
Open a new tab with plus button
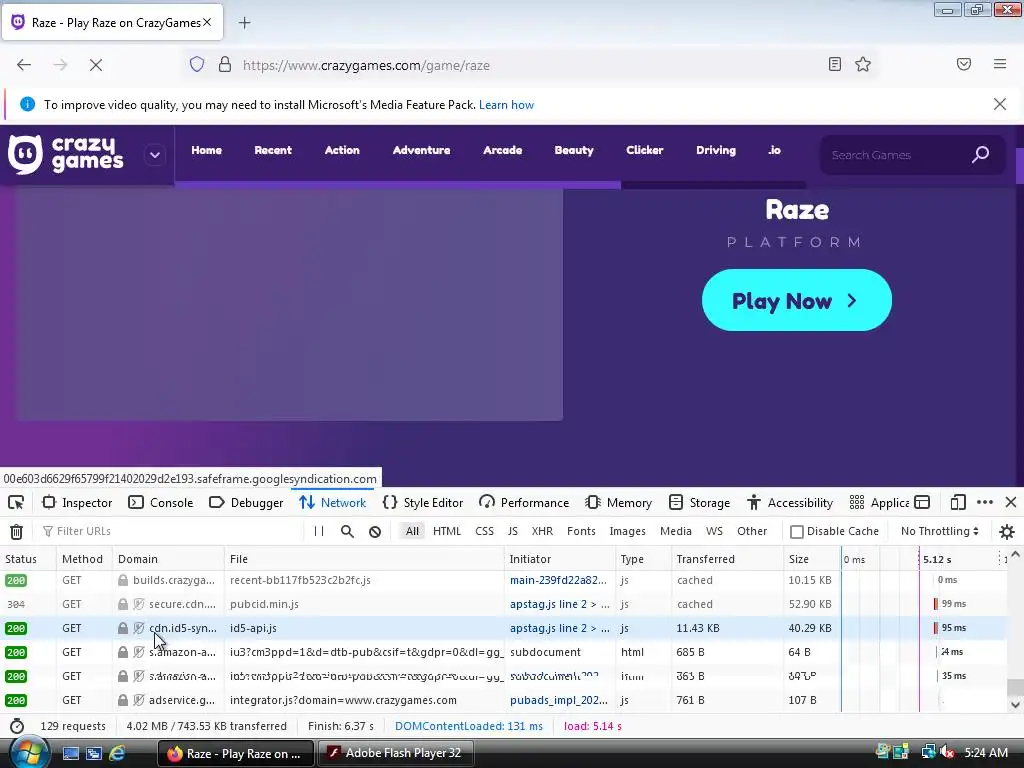tap(244, 23)
